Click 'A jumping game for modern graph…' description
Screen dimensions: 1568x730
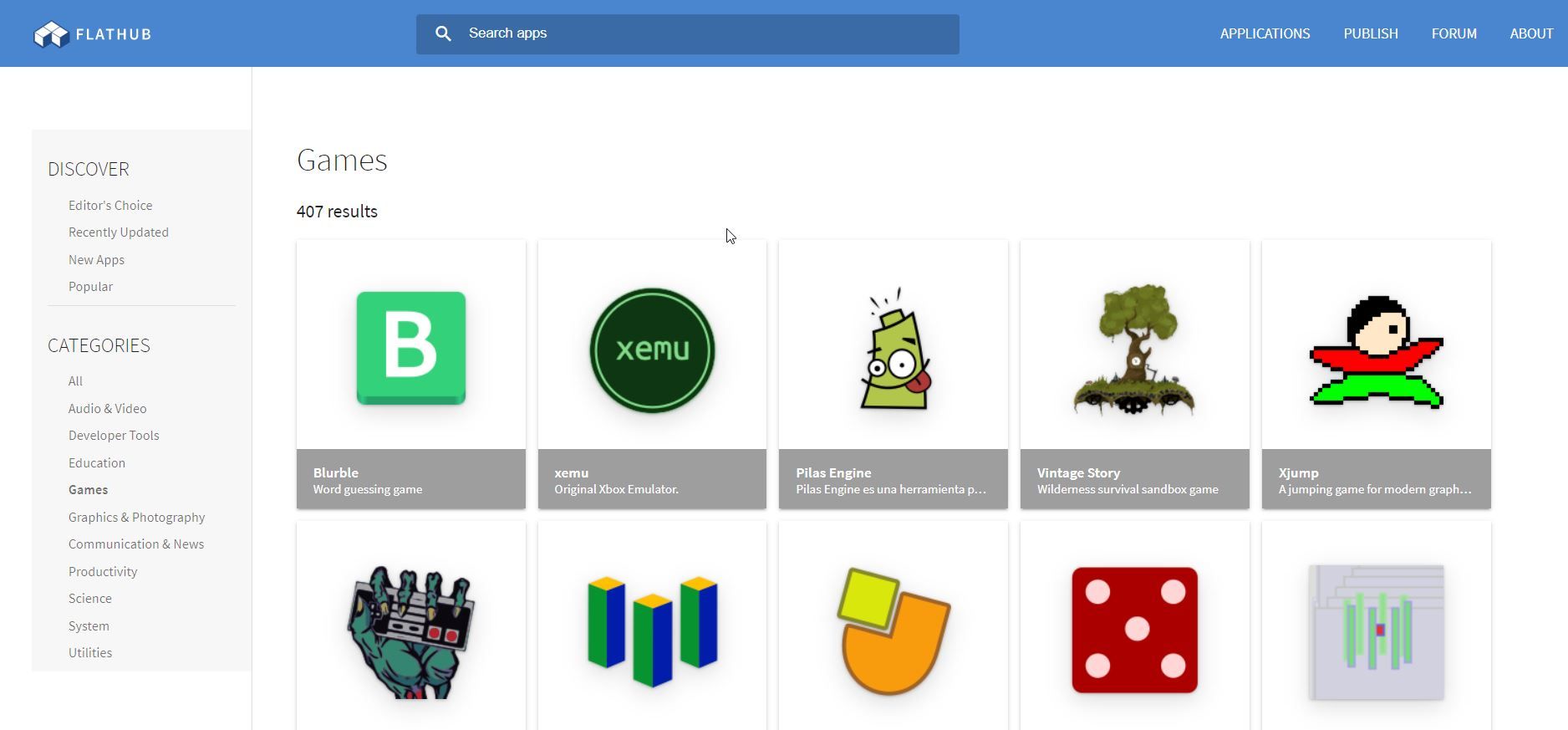(x=1375, y=489)
